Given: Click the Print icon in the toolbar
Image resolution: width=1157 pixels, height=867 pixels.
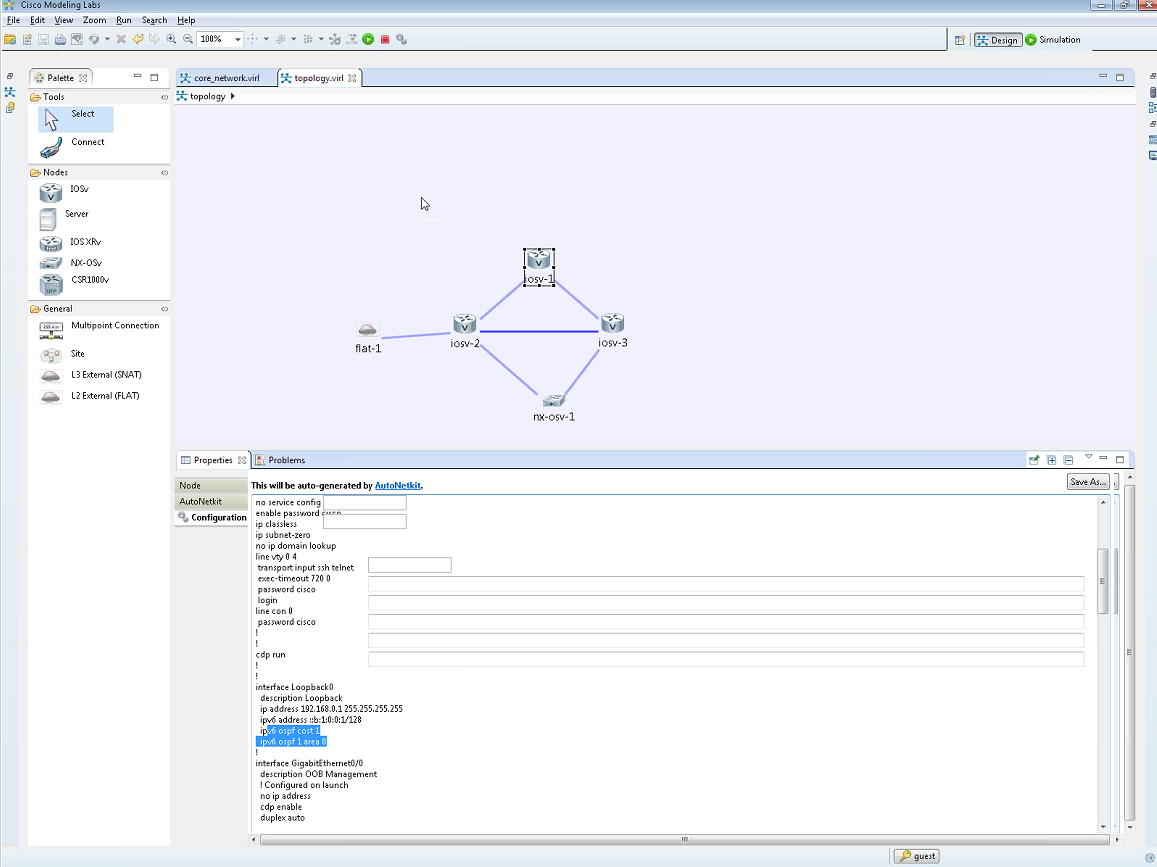Looking at the screenshot, I should pyautogui.click(x=60, y=39).
